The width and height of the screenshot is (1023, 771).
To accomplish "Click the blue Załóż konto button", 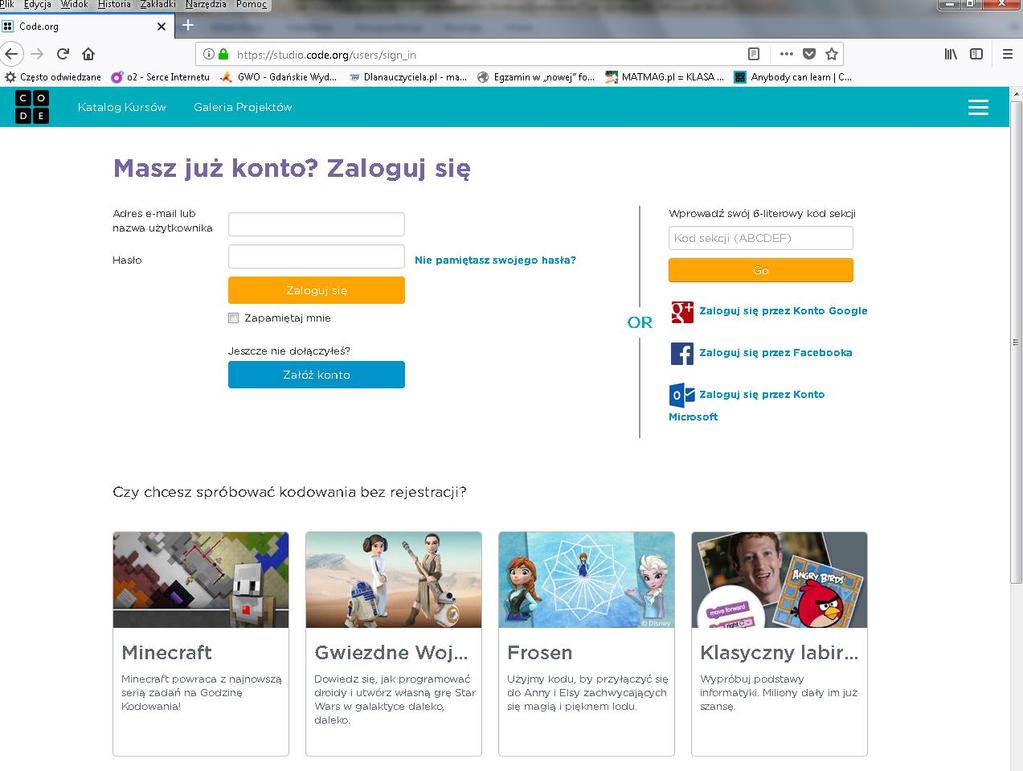I will point(316,374).
